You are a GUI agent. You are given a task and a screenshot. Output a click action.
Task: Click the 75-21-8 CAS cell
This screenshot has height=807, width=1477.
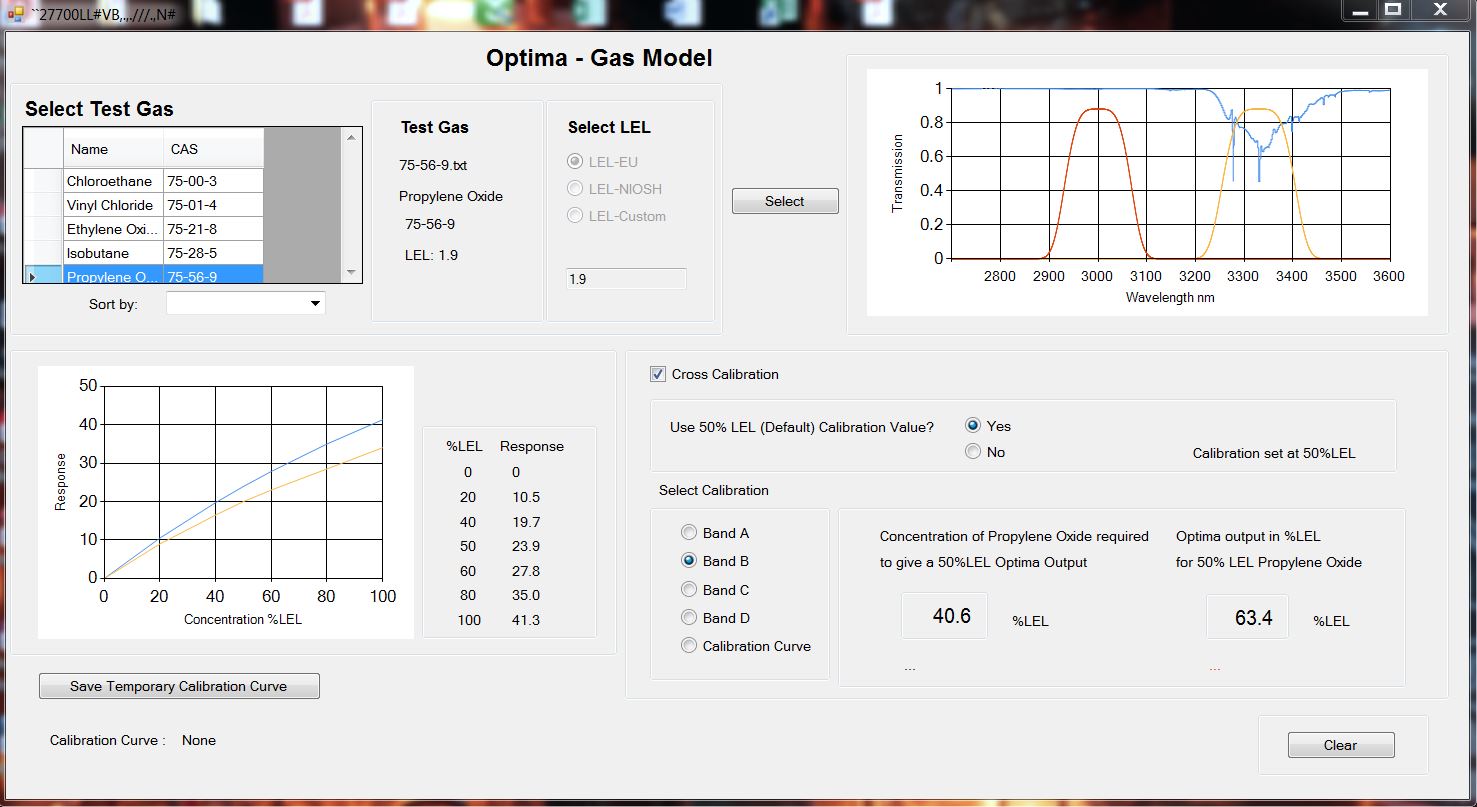point(213,229)
